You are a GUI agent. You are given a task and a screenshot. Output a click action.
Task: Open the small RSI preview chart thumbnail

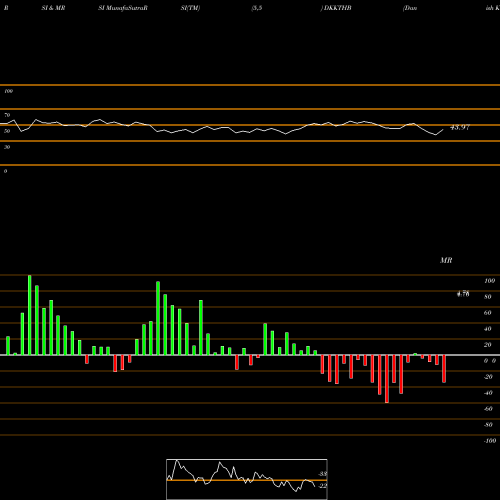click(x=247, y=479)
